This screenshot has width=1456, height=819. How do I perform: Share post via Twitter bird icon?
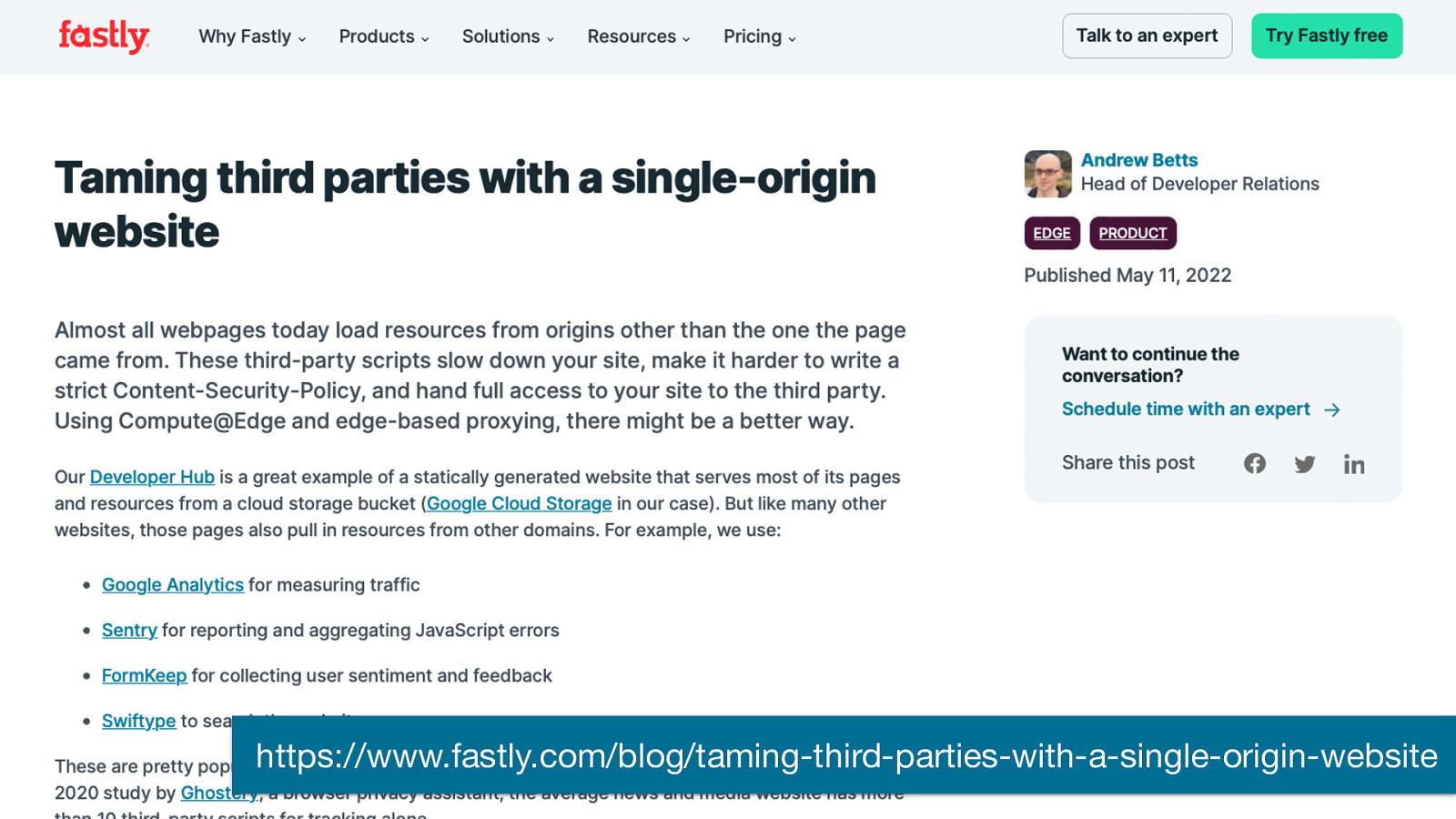click(1305, 464)
